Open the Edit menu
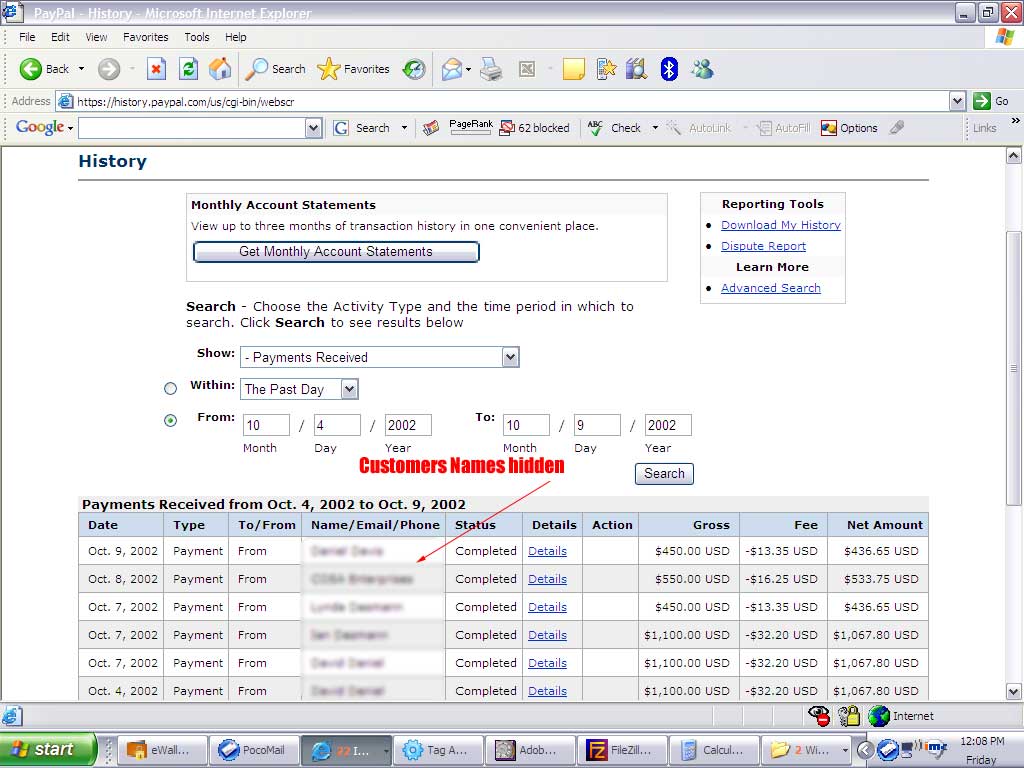 point(60,37)
